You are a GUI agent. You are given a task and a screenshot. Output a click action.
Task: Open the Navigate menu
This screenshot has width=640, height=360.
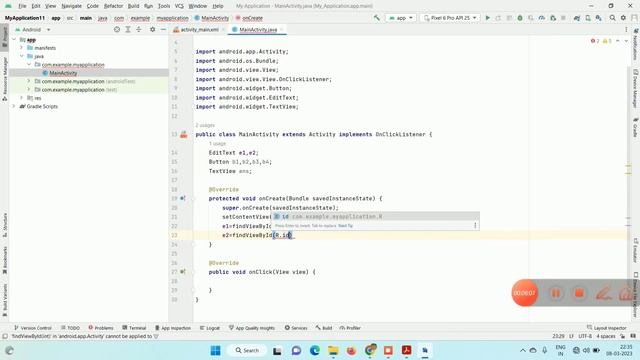tap(71, 6)
